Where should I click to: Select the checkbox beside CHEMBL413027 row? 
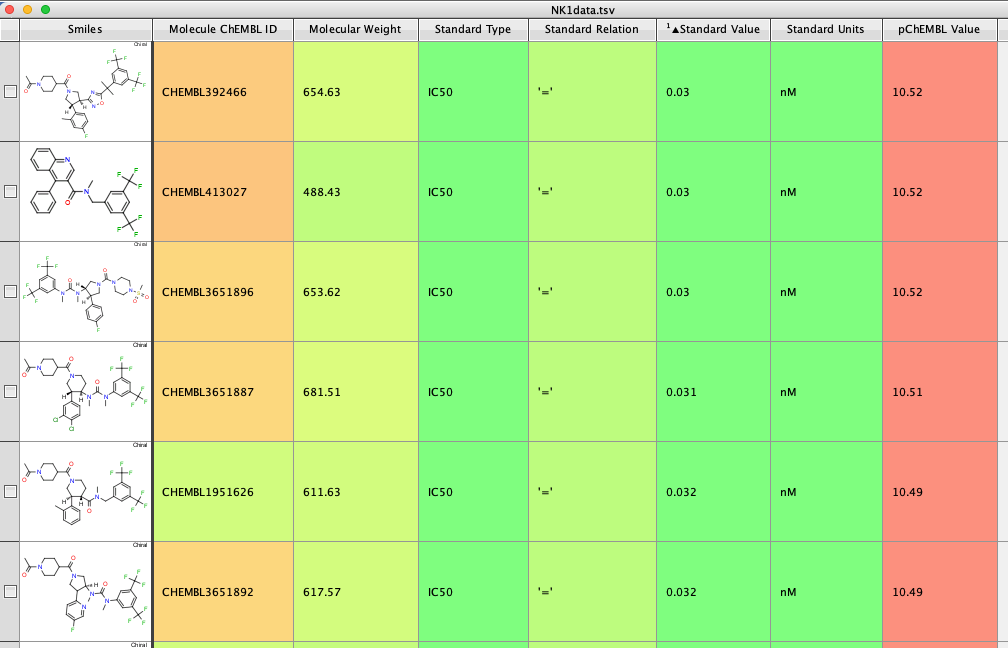(10, 192)
